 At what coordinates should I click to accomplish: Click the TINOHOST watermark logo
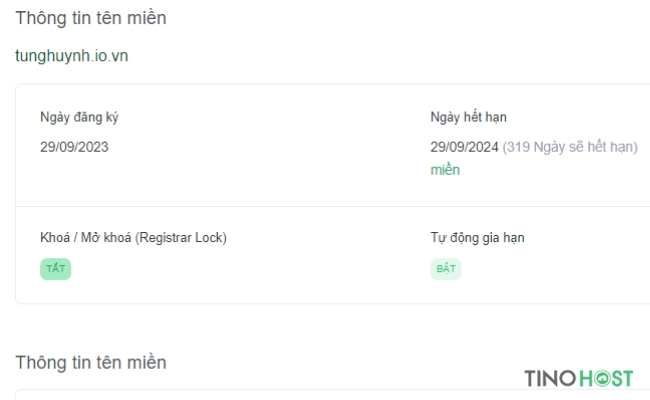coord(579,378)
